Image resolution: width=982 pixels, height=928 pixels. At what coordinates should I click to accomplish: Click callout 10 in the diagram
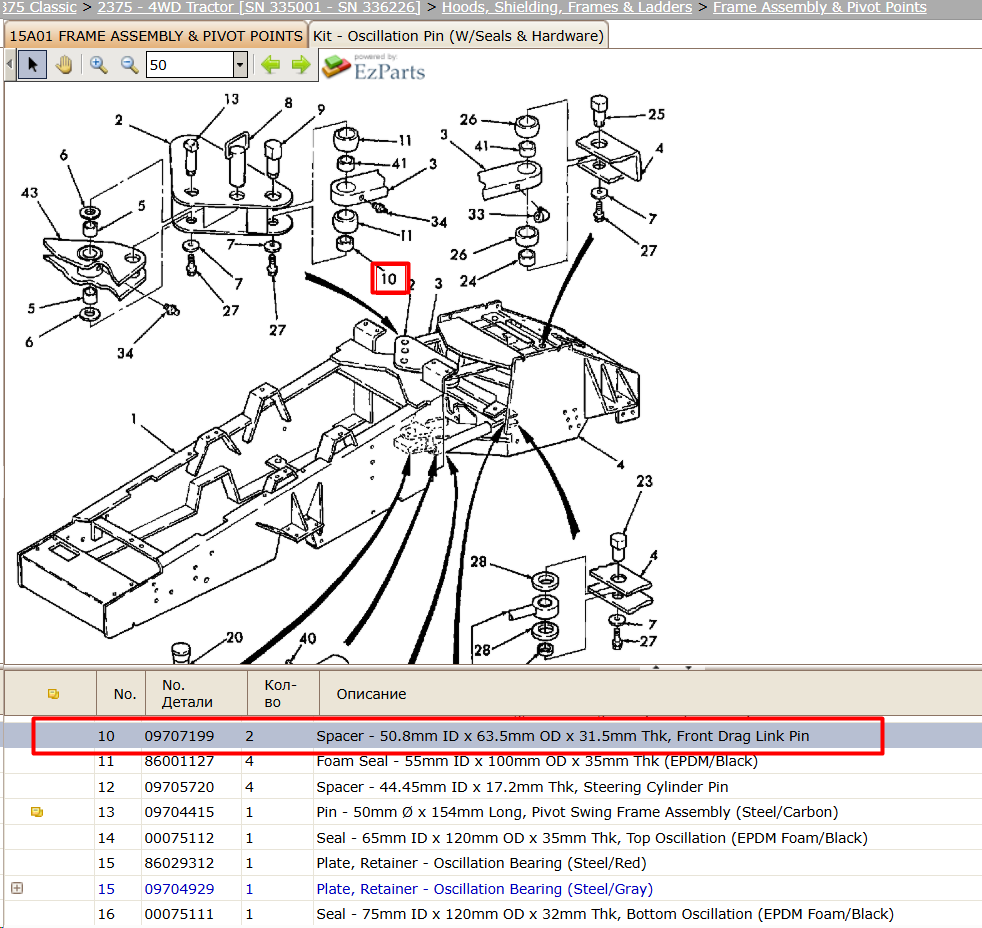click(x=389, y=279)
